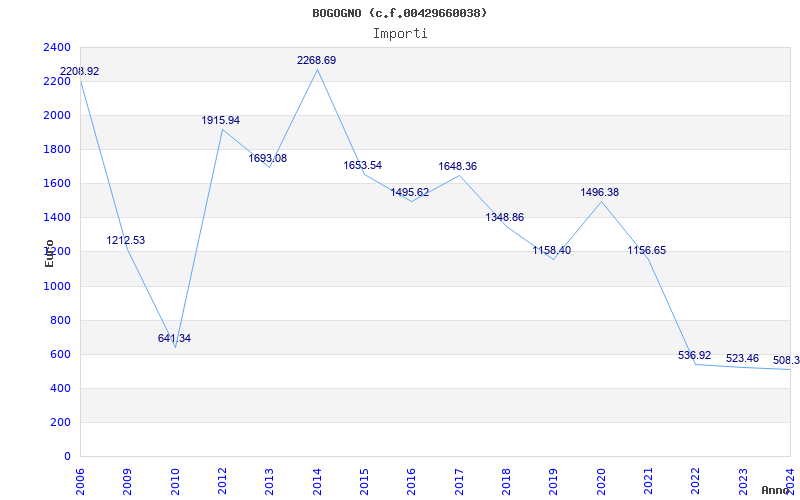
Task: Select the data label 536.92
Action: click(694, 355)
